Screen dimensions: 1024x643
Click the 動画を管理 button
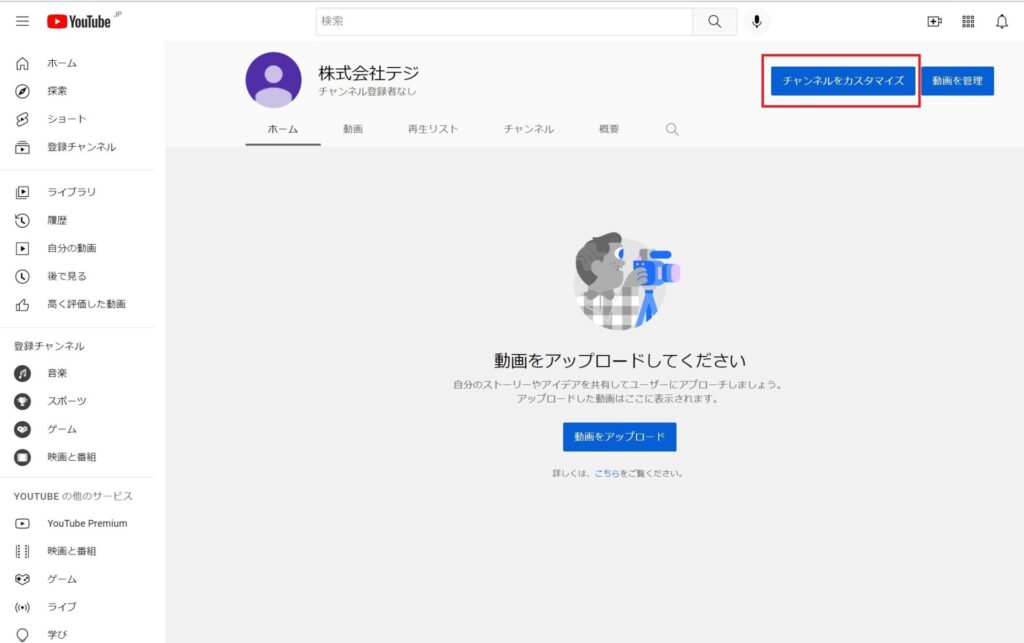(x=957, y=81)
